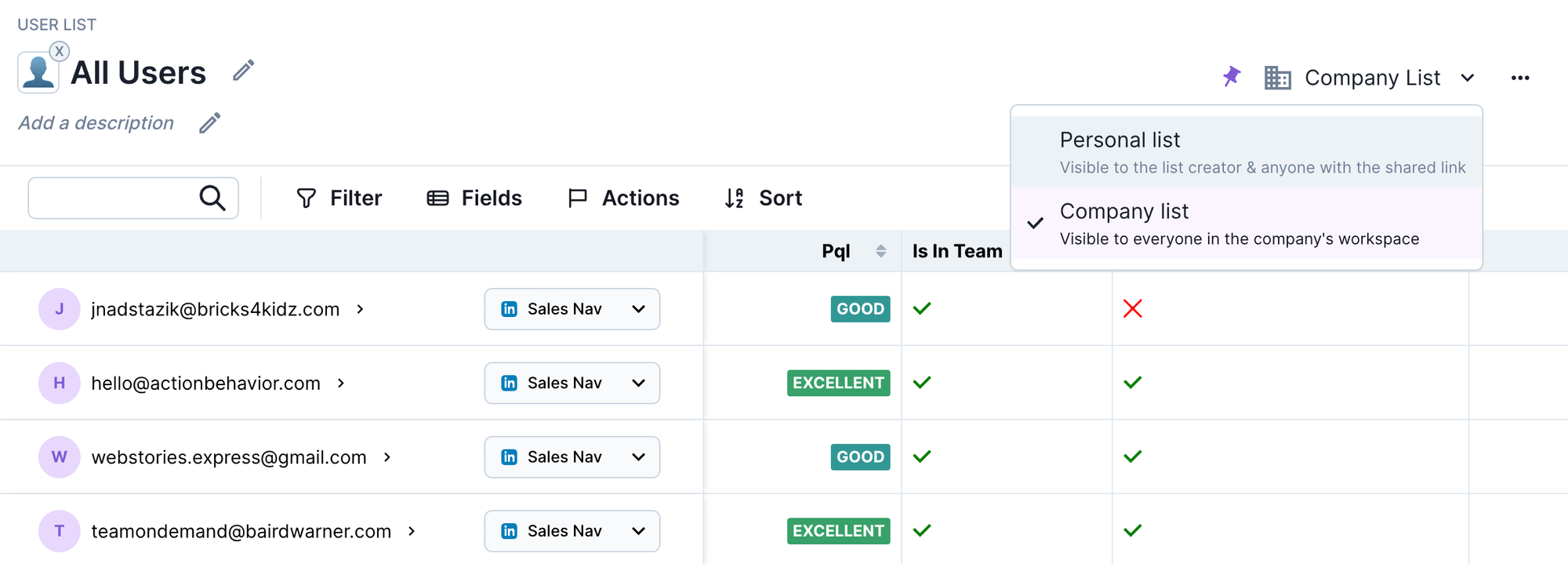Screen dimensions: 1568x564
Task: Click the EXCELLENT Pql badge for teamondemand
Action: coord(838,531)
